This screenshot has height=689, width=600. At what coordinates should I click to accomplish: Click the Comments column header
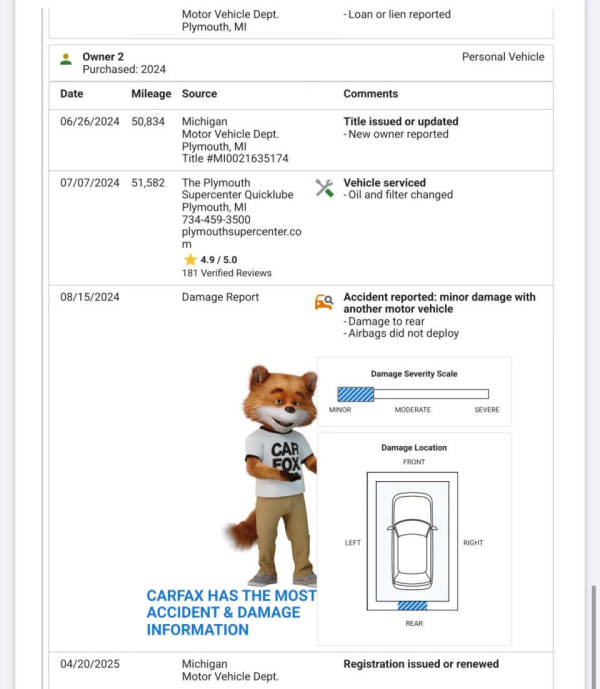[371, 94]
